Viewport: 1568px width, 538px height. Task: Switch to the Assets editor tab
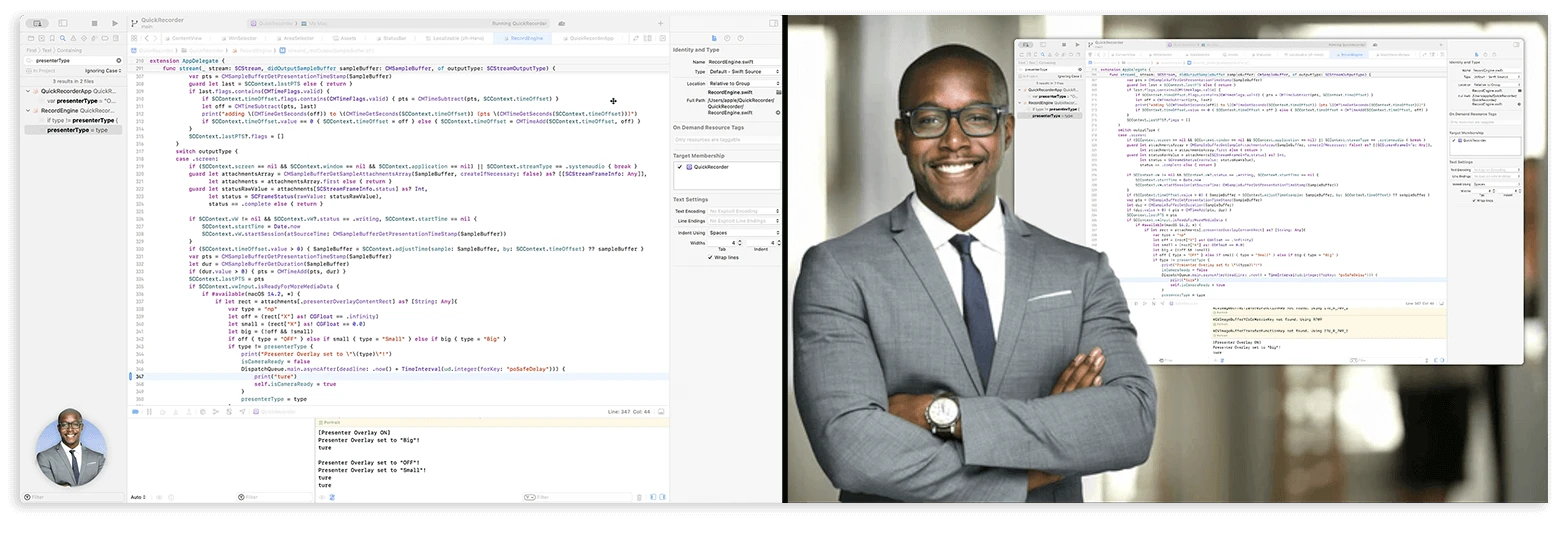click(x=343, y=38)
